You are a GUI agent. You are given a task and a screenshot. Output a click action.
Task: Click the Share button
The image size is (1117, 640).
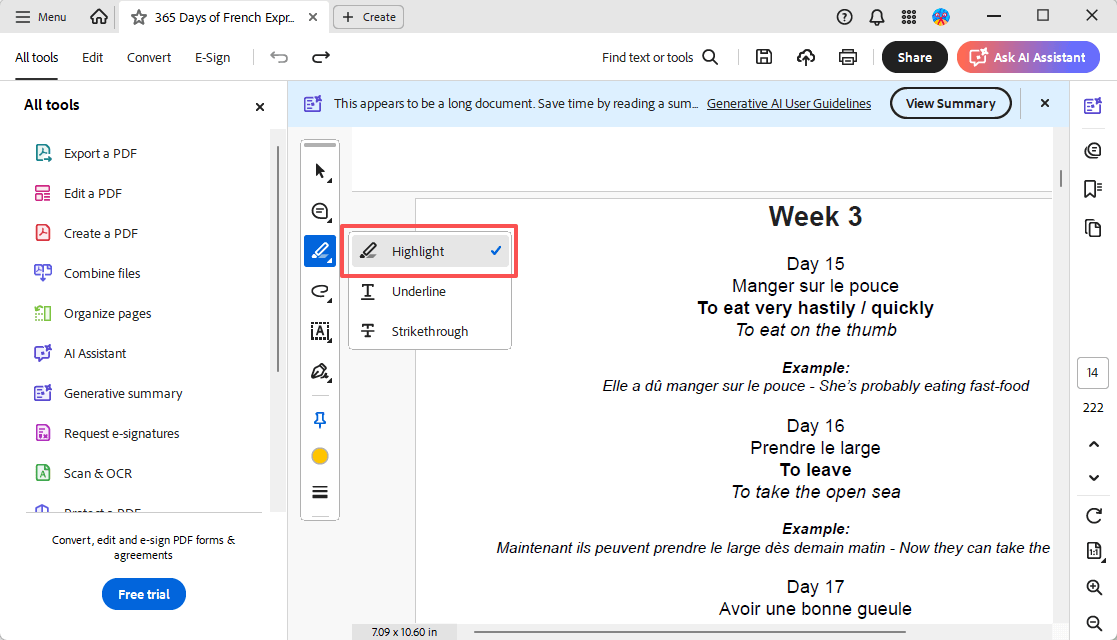(x=915, y=57)
